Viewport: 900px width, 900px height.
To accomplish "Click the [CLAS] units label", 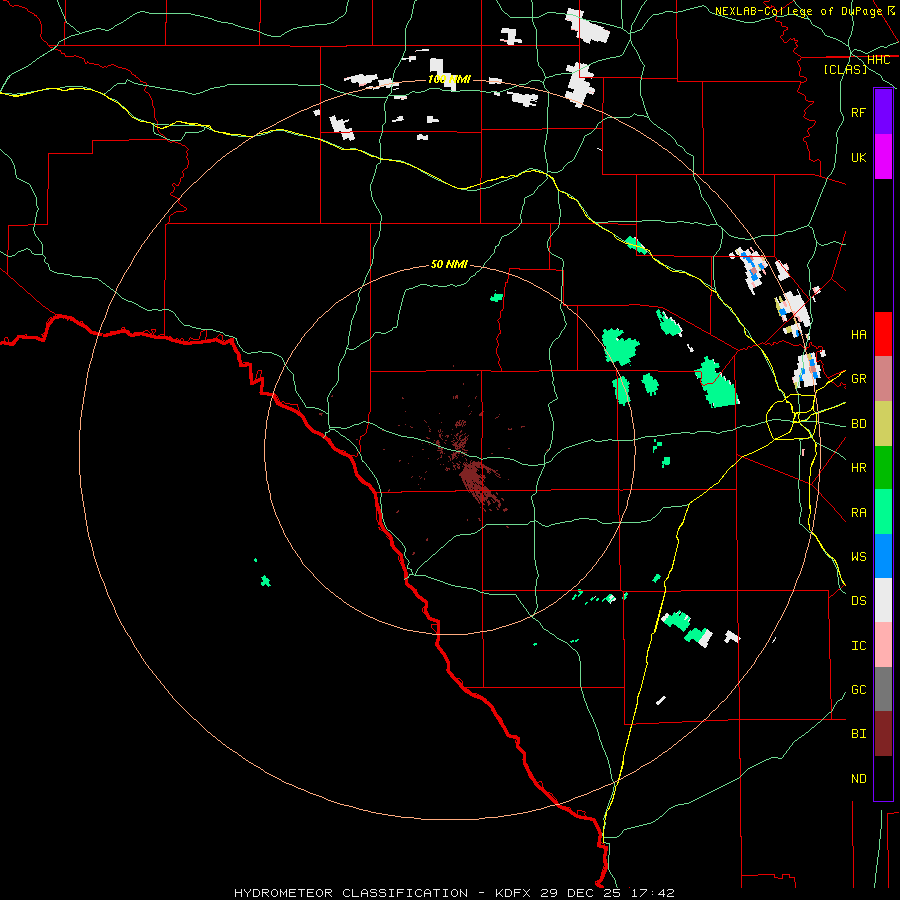I will pos(845,69).
